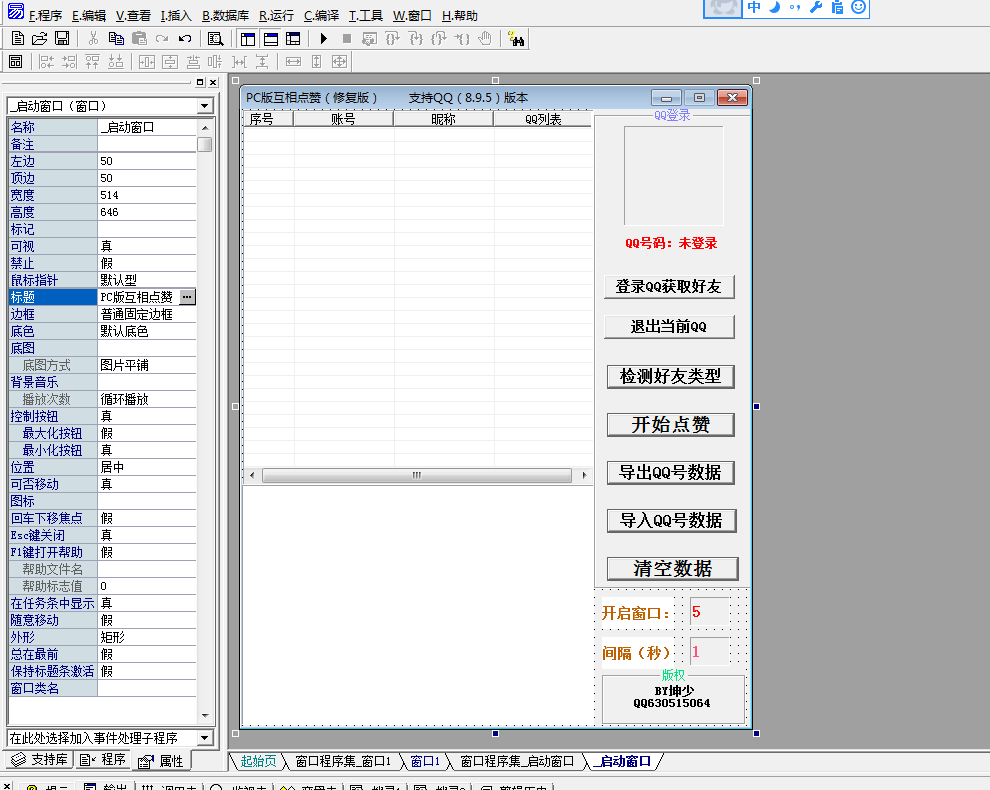990x790 pixels.
Task: Click the list's horizontal scrollbar thumb
Action: click(x=416, y=475)
